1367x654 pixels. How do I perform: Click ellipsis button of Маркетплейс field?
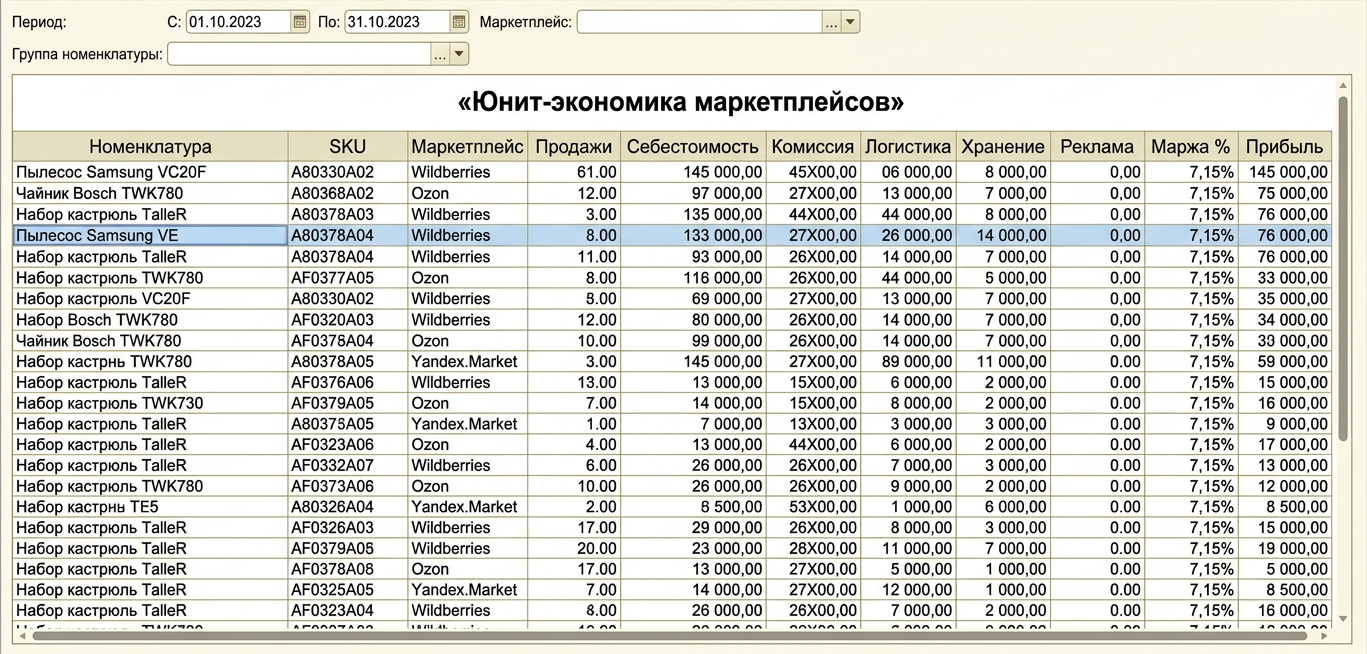(831, 22)
